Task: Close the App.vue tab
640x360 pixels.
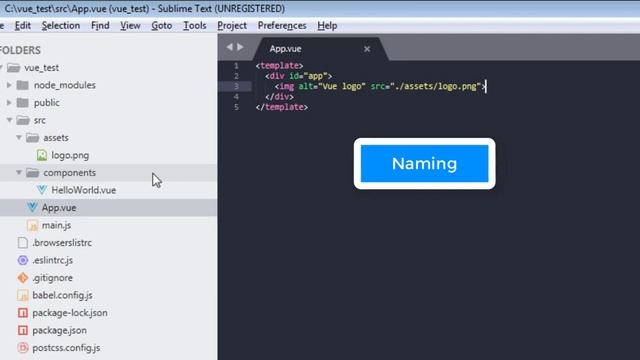Action: click(367, 49)
